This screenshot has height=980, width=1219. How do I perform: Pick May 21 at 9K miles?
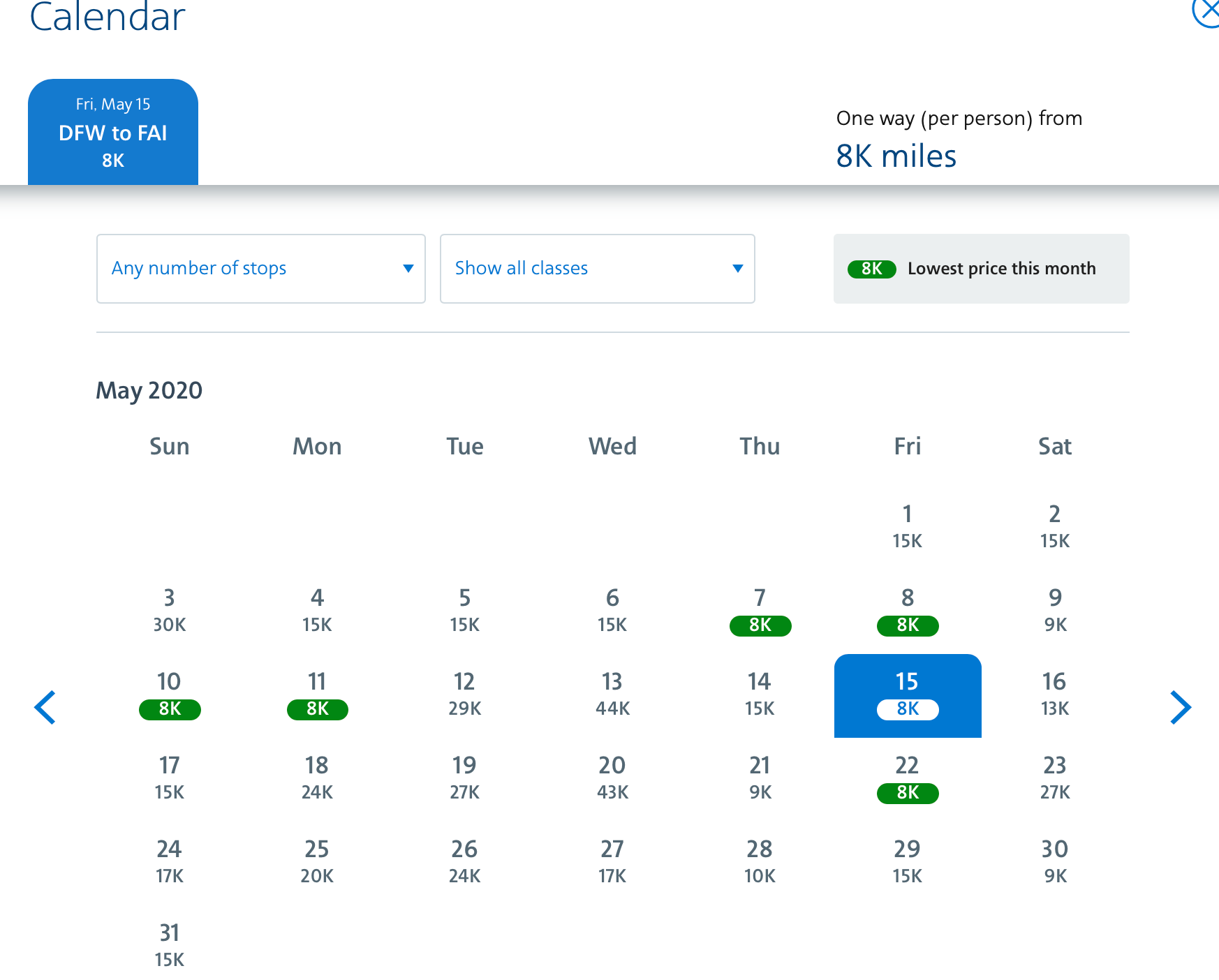tap(760, 779)
